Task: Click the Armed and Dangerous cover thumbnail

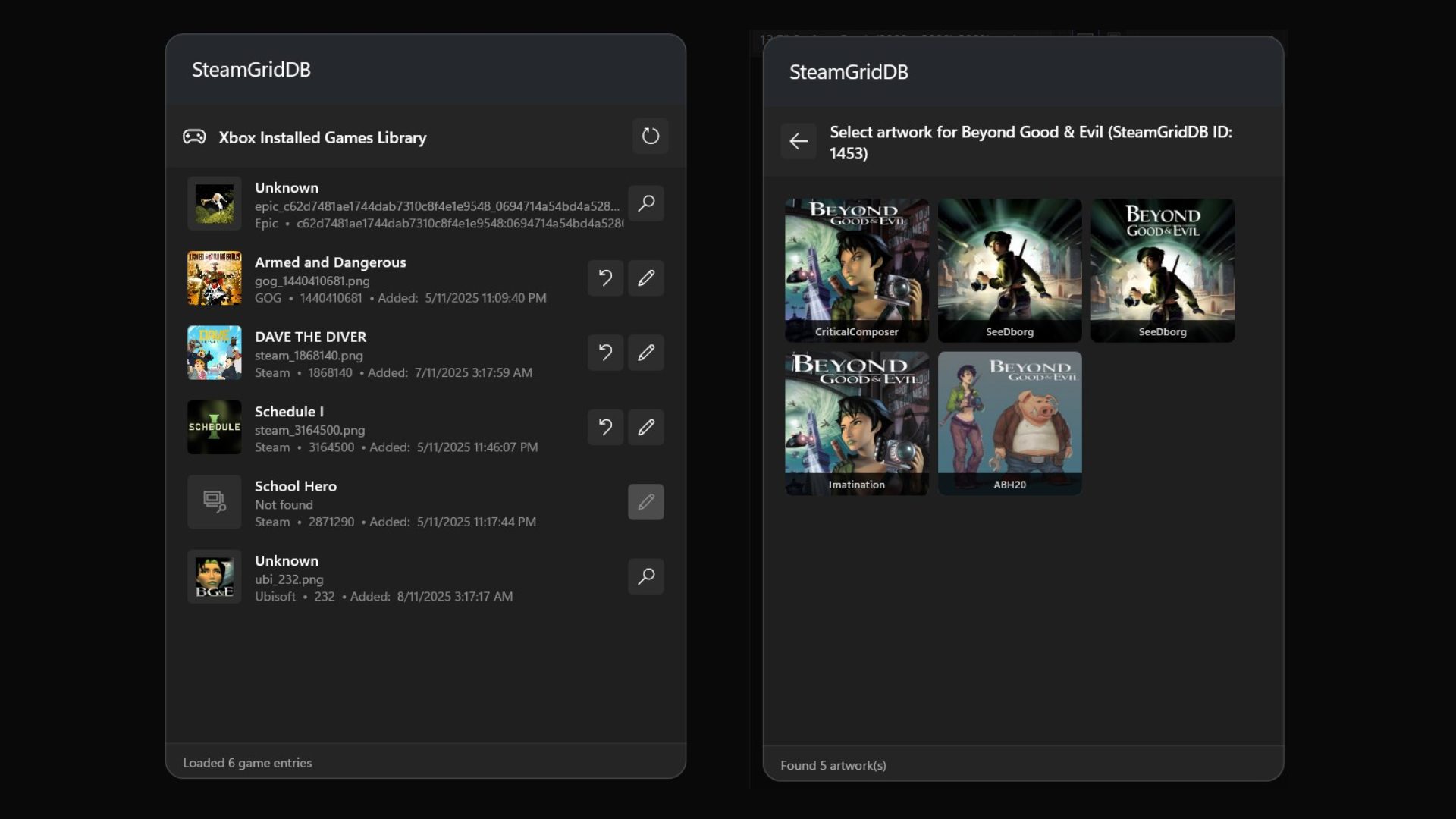Action: tap(214, 278)
